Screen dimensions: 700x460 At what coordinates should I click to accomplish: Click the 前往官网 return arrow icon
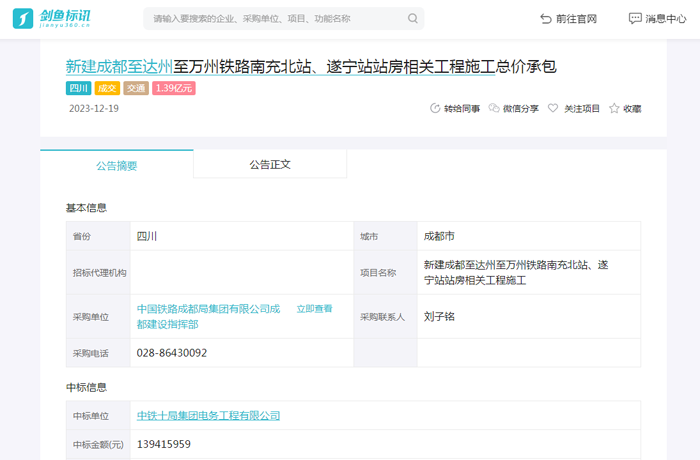point(545,19)
